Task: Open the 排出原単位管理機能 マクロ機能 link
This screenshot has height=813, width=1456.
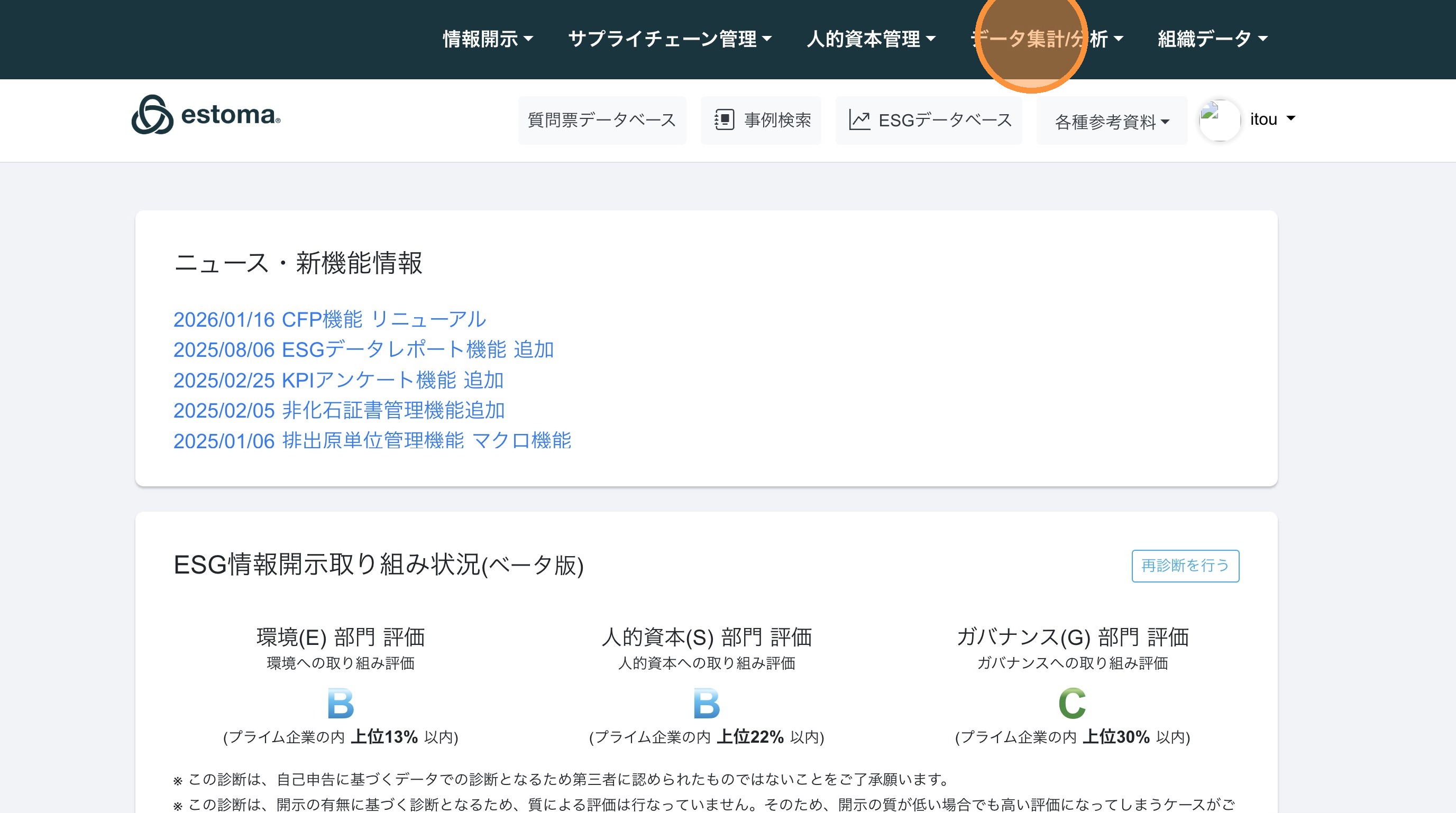Action: pyautogui.click(x=372, y=441)
